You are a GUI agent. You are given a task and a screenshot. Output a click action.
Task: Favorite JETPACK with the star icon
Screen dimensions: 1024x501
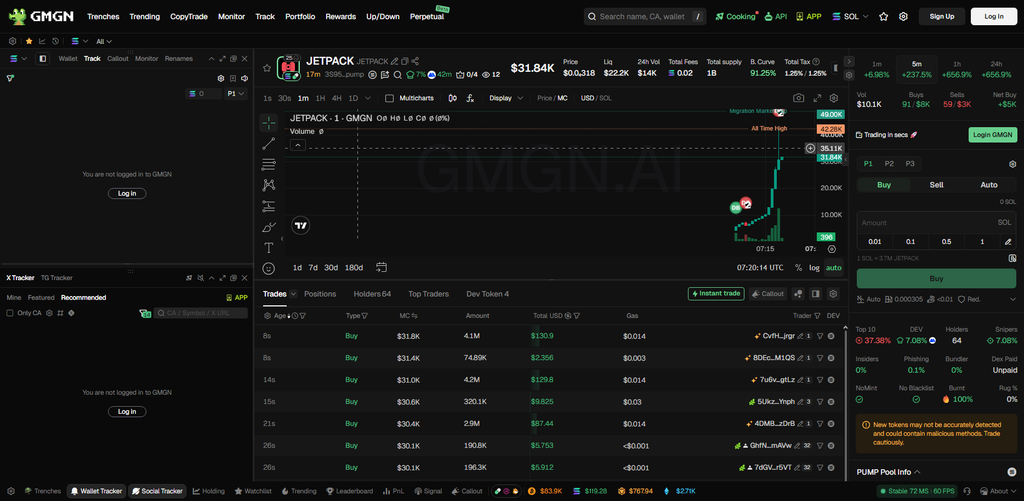tap(266, 67)
